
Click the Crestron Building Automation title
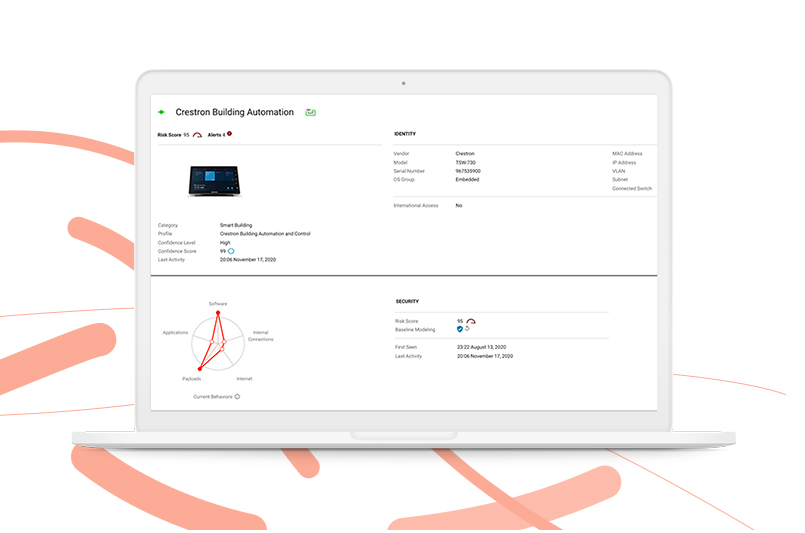[235, 112]
